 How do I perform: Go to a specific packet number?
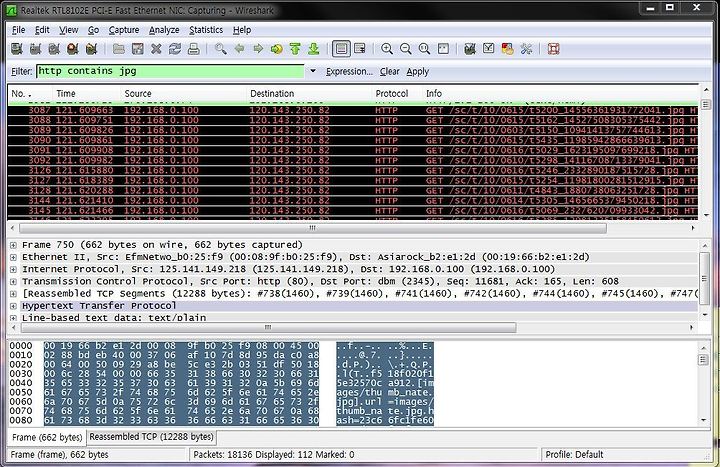pos(276,49)
